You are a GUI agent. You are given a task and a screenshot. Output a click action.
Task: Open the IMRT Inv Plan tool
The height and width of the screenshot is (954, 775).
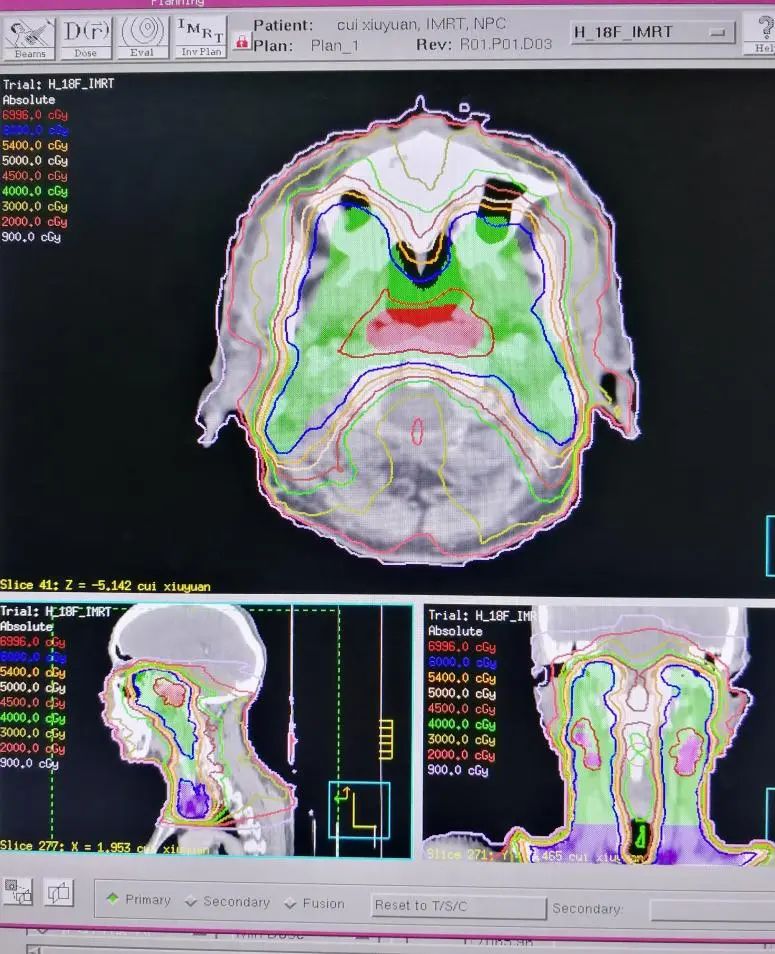tap(200, 37)
